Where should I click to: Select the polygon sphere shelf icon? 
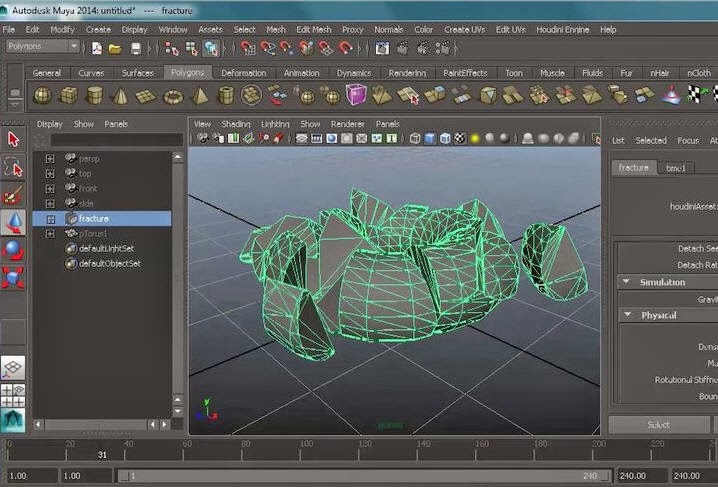point(42,96)
